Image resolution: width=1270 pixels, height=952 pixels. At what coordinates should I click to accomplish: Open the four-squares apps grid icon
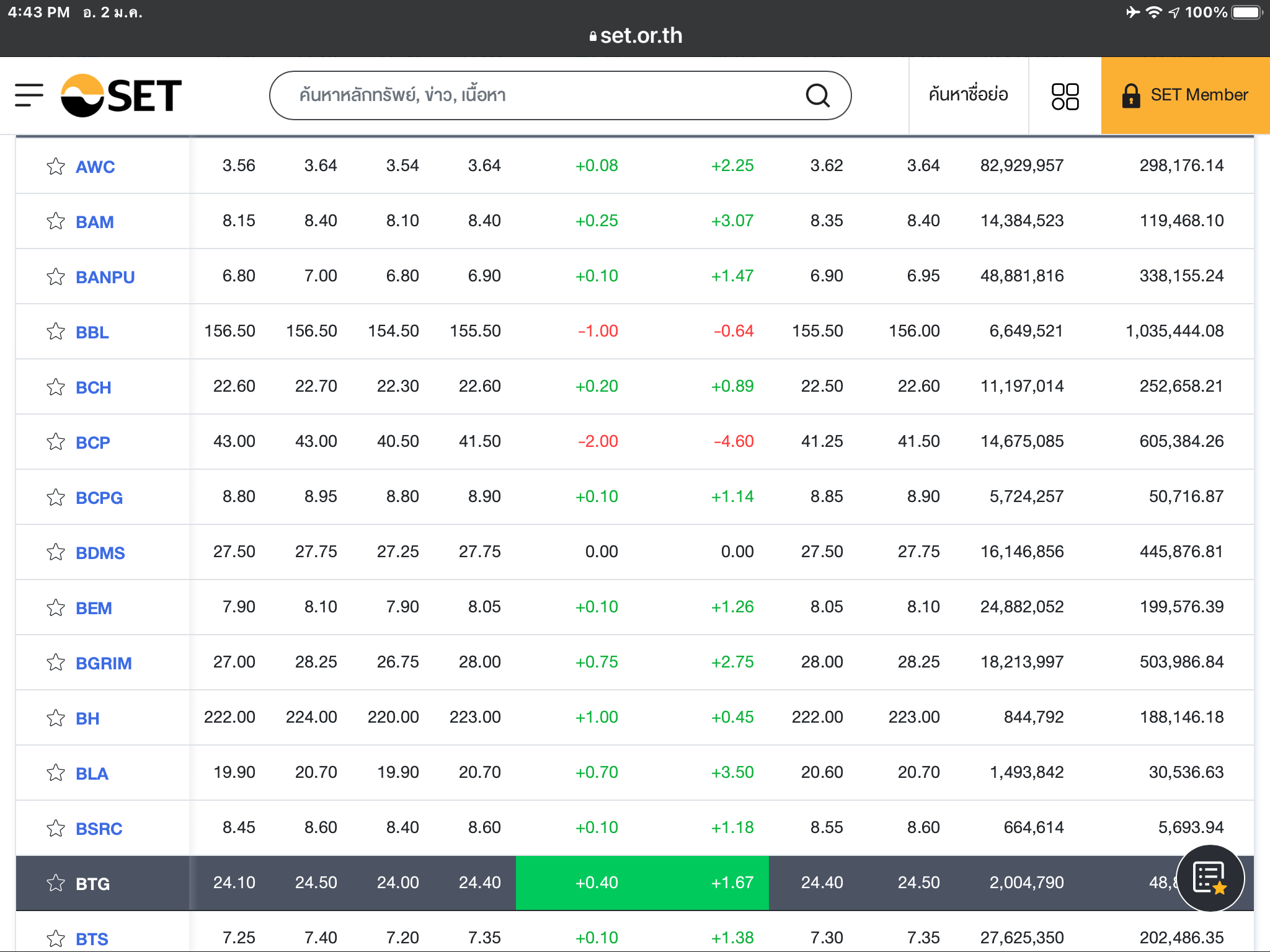[1065, 96]
